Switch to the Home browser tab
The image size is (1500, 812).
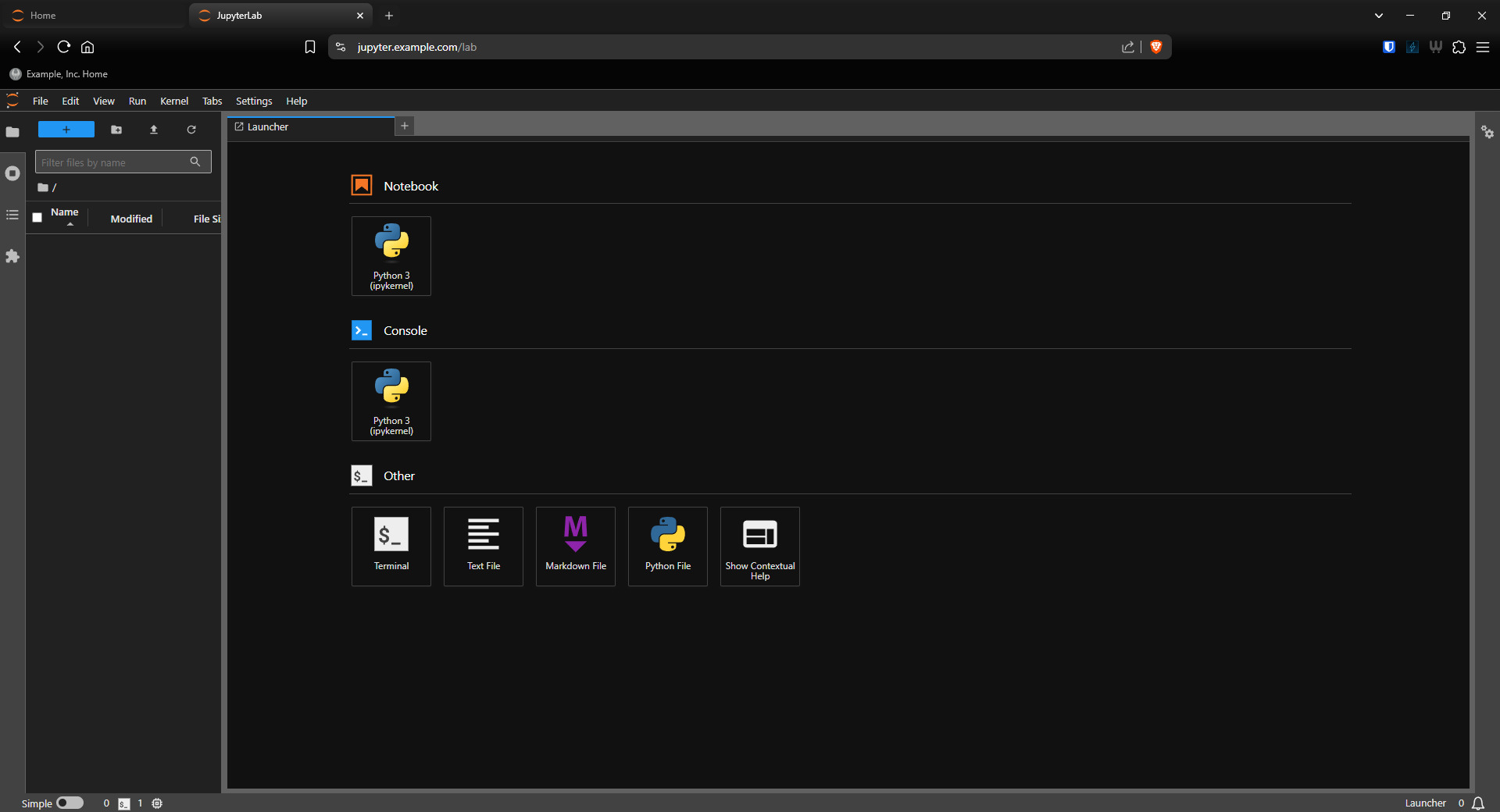coord(94,16)
